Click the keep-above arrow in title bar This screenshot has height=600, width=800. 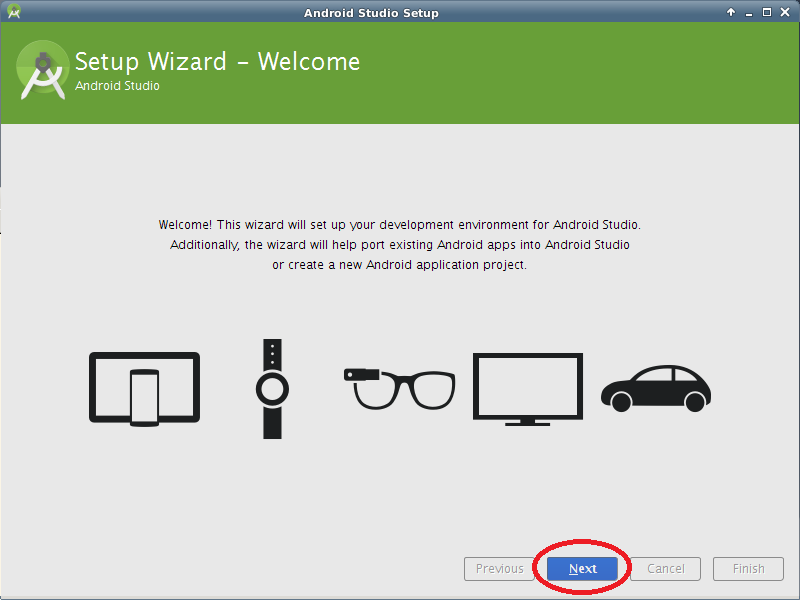point(731,12)
